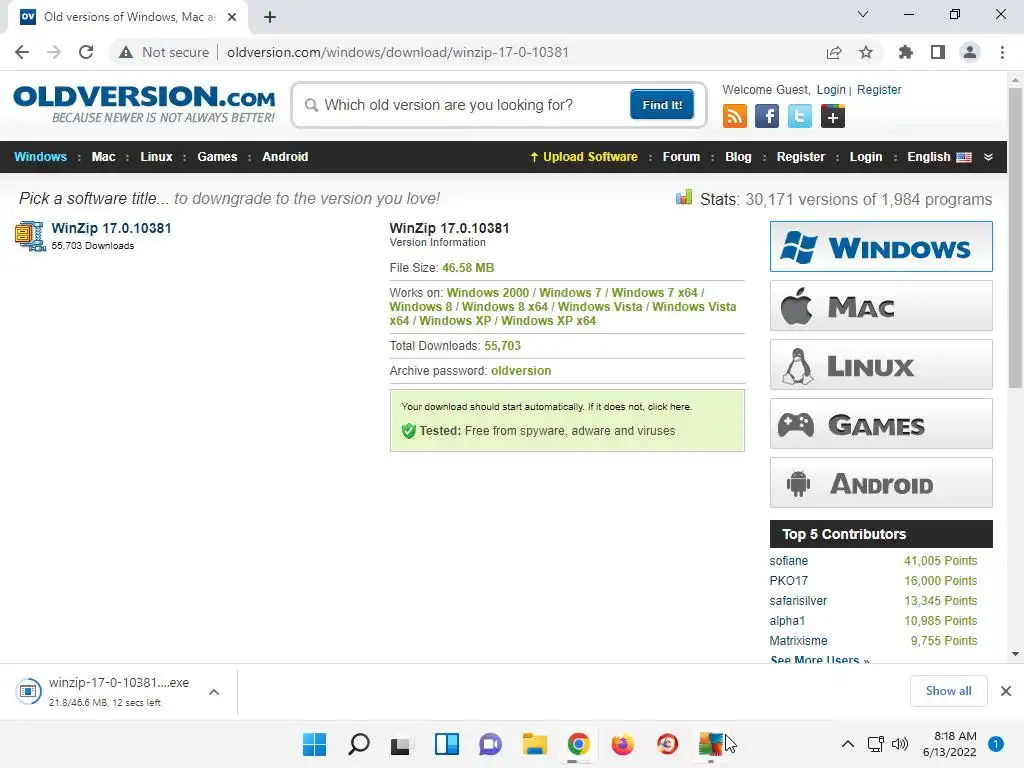The image size is (1024, 768).
Task: Open the Facebook icon in header
Action: coord(767,116)
